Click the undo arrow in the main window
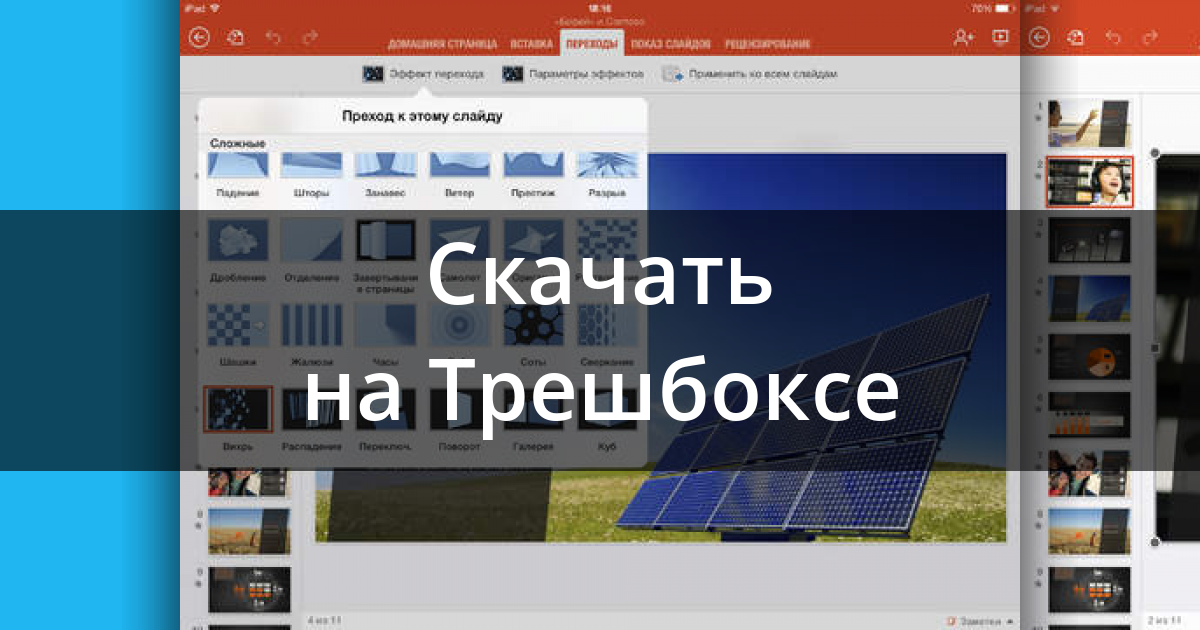The width and height of the screenshot is (1200, 630). click(x=274, y=37)
